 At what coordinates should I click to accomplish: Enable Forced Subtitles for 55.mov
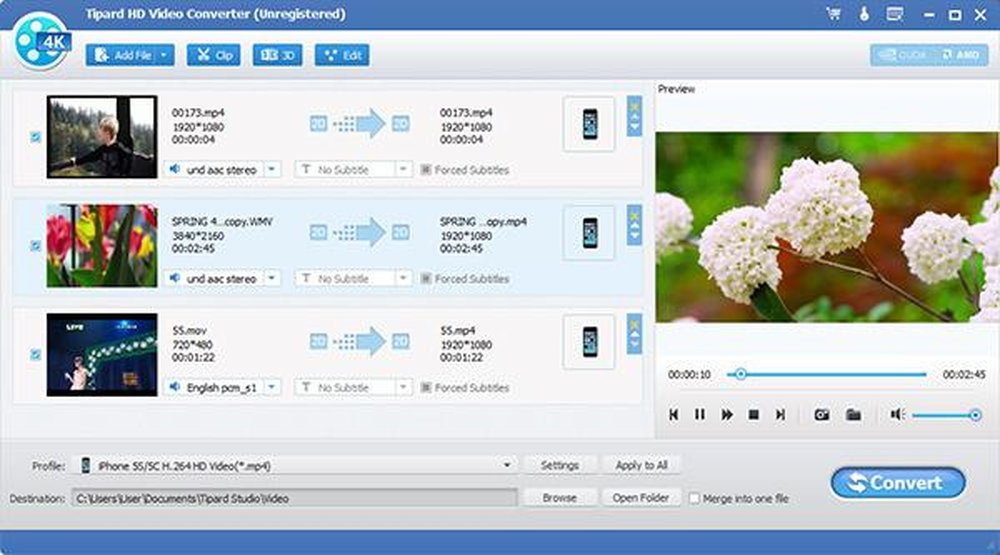[426, 387]
